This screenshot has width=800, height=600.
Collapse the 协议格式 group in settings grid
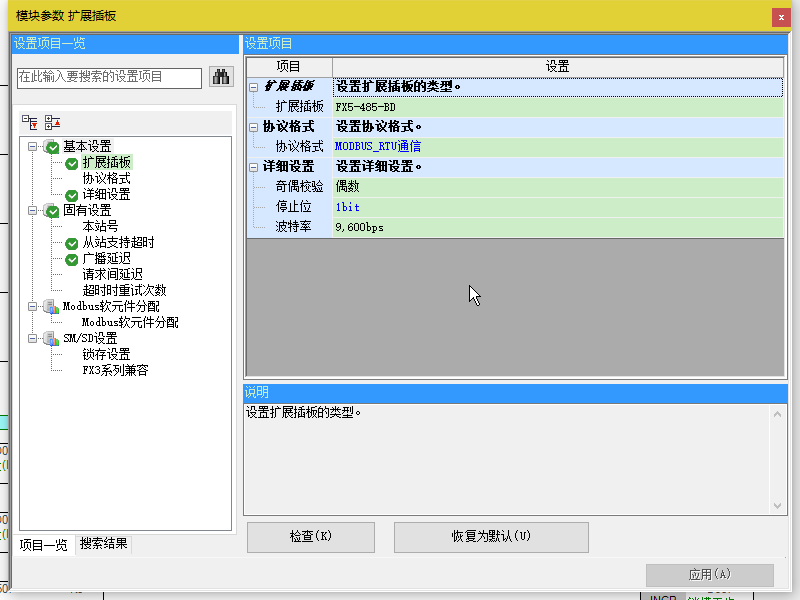click(254, 127)
